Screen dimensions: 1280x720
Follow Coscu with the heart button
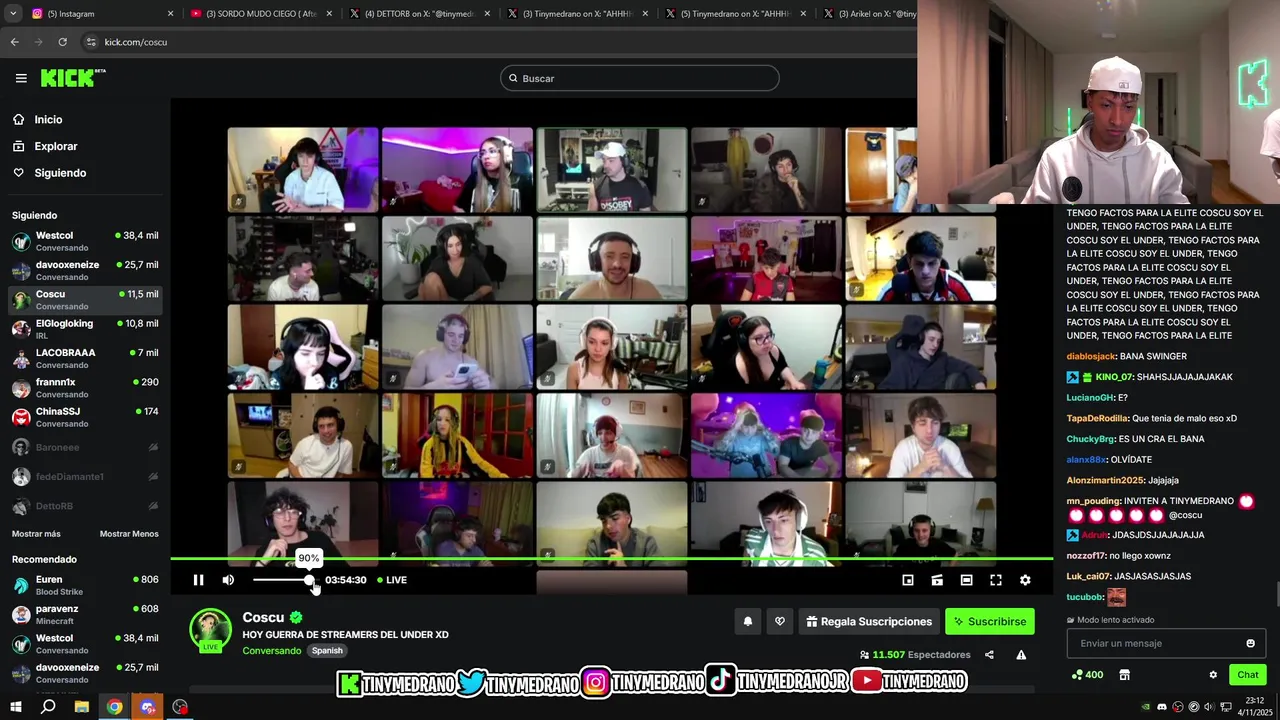780,621
